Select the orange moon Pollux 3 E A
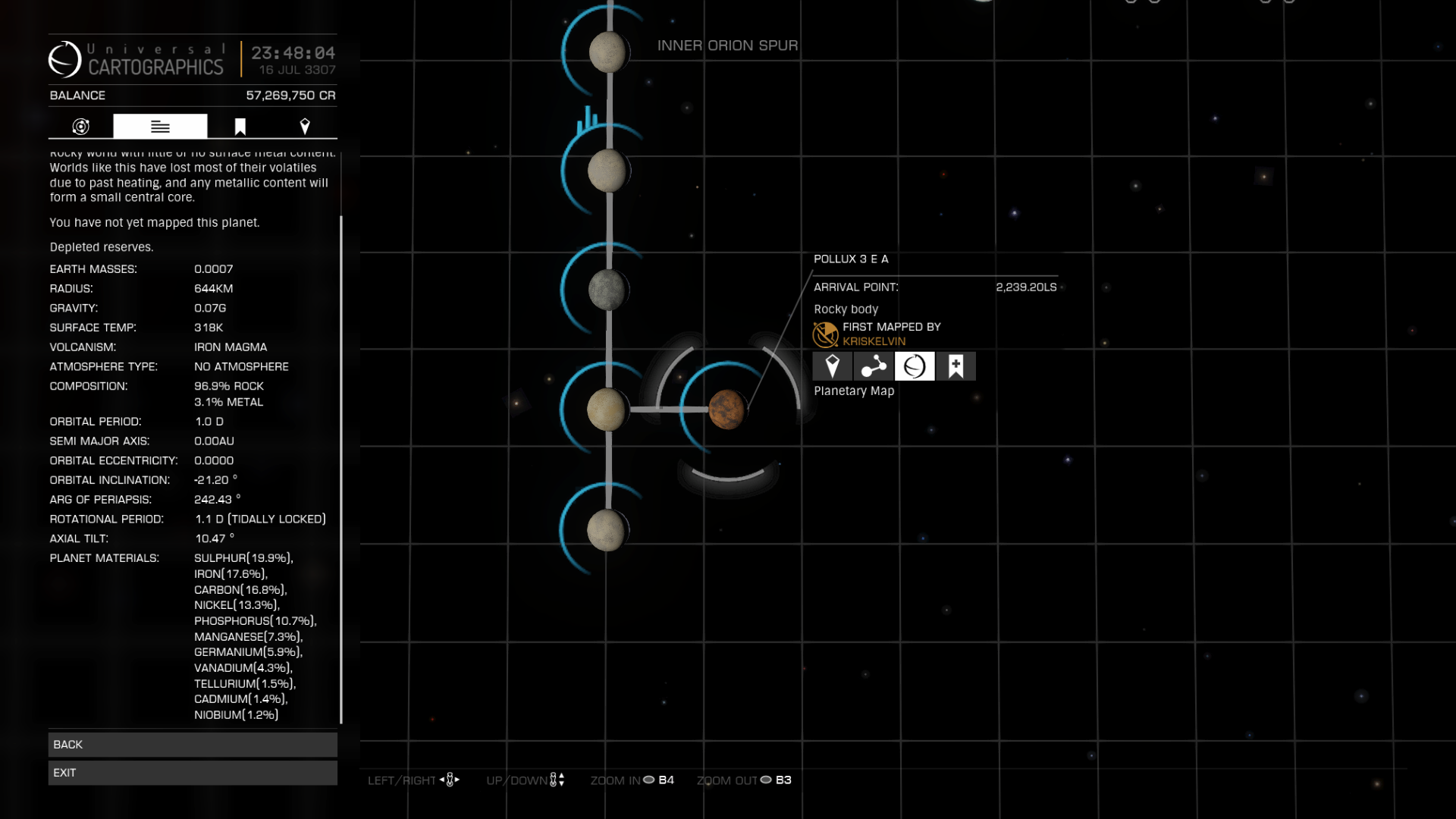Screen dimensions: 1456x819 (726, 409)
